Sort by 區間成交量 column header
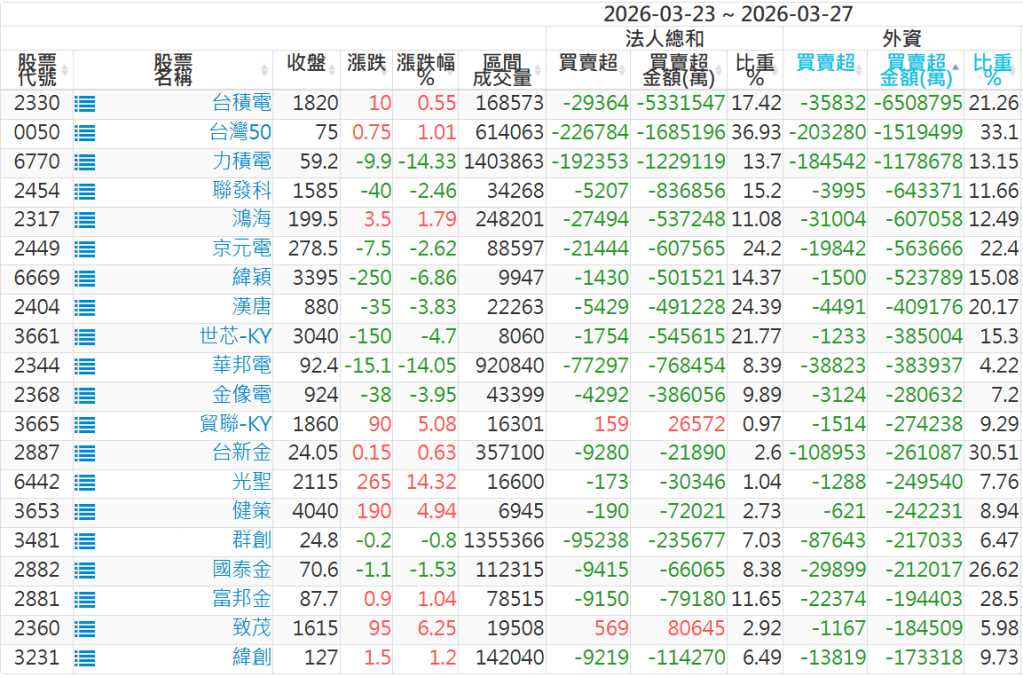The height and width of the screenshot is (677, 1023). 501,70
